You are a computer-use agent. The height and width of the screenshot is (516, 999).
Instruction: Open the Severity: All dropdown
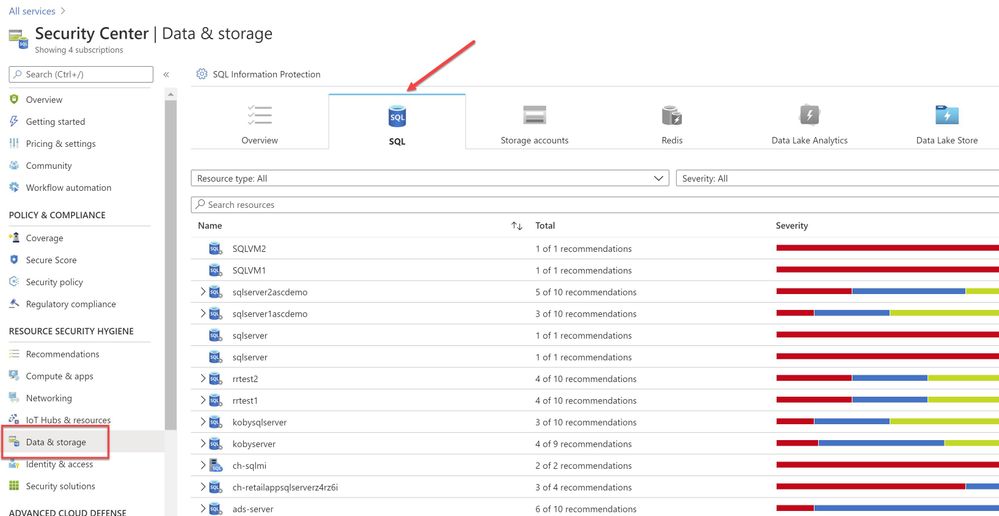pos(837,178)
